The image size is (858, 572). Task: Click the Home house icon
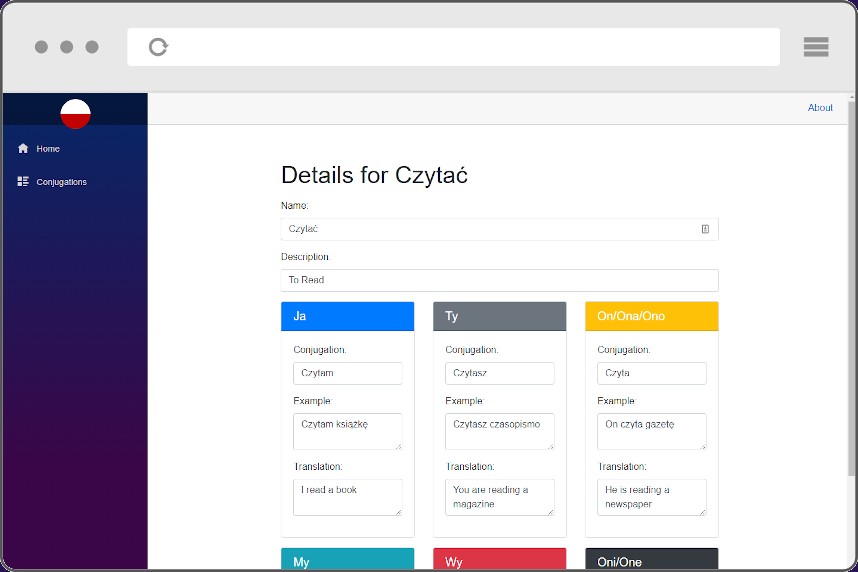23,149
